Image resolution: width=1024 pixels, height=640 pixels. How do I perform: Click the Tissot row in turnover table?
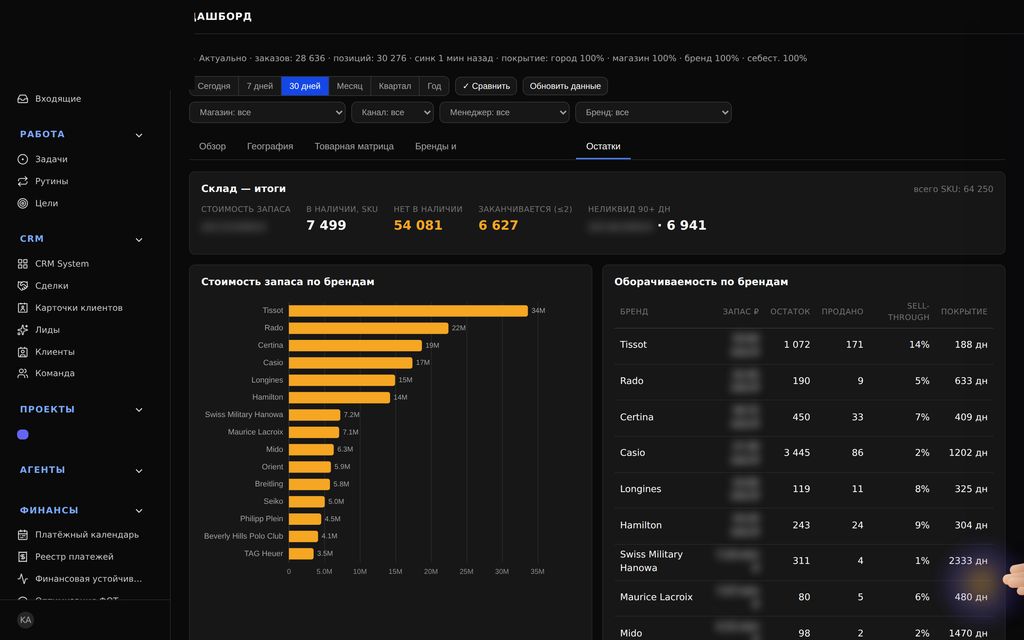803,345
